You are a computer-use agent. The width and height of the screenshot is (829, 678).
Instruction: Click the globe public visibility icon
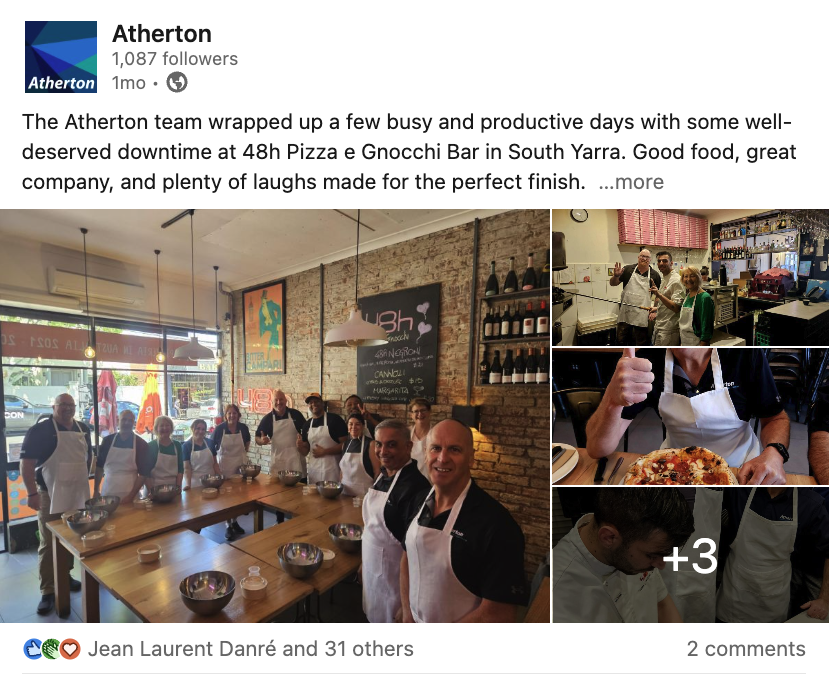[x=177, y=83]
